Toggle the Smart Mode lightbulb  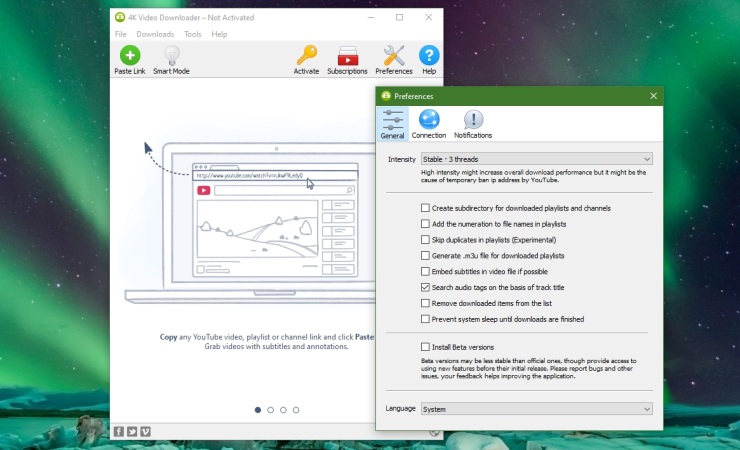pyautogui.click(x=171, y=56)
